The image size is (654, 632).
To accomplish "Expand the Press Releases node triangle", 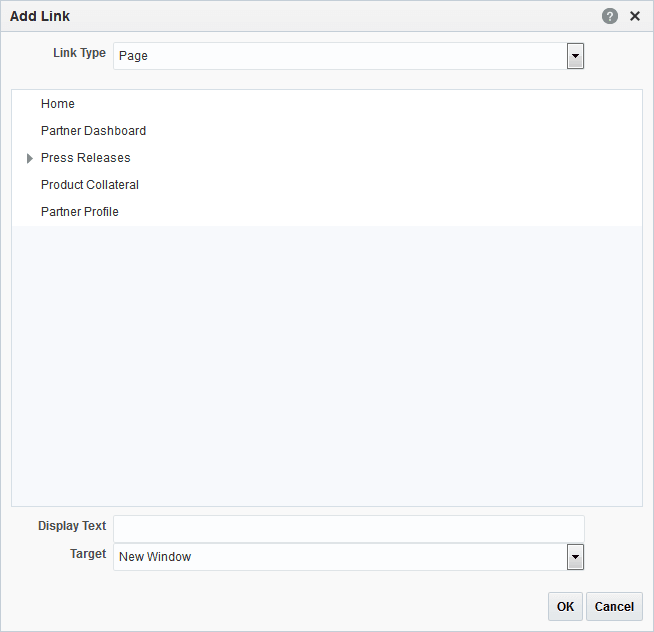I will click(x=30, y=158).
